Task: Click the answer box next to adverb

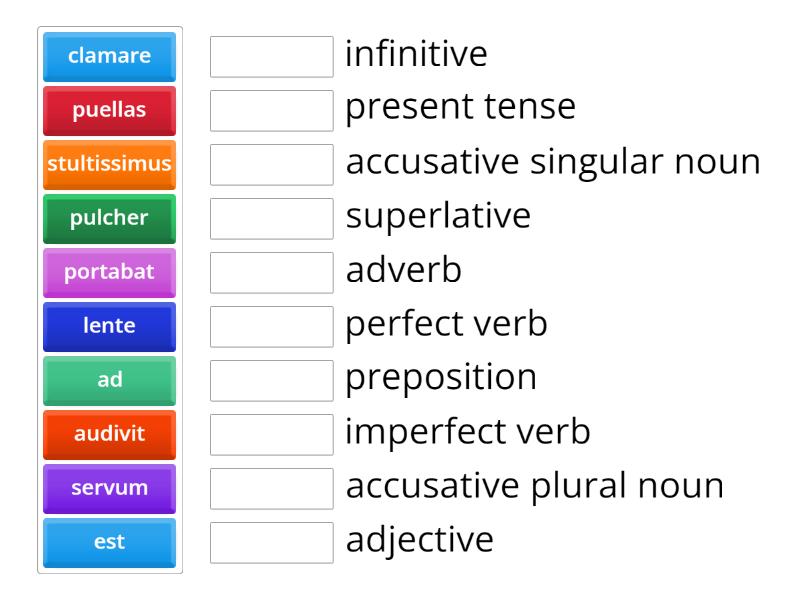Action: click(272, 273)
